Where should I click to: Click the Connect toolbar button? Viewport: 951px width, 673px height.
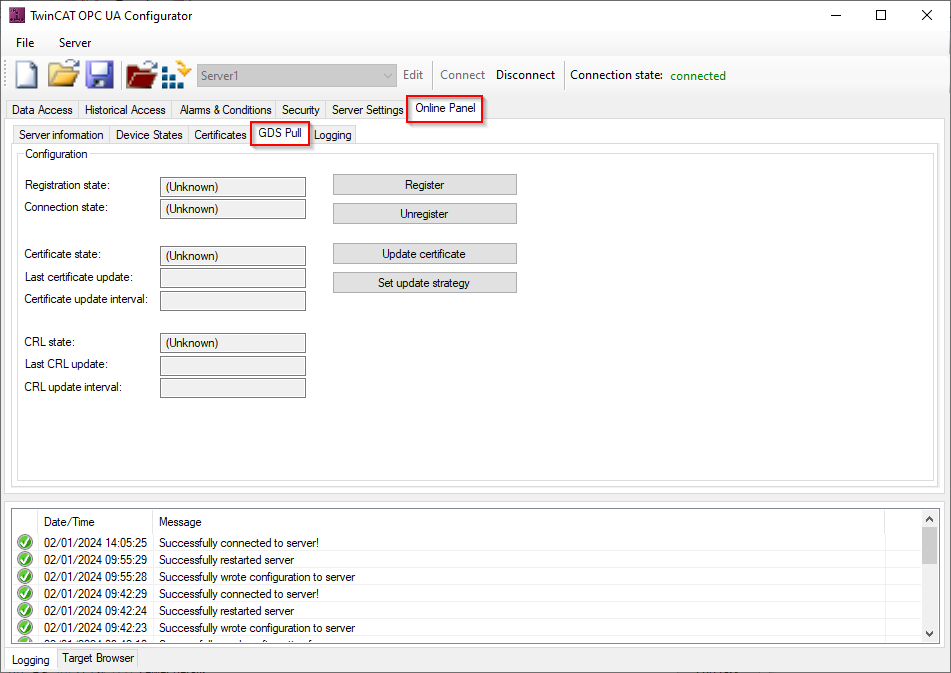[x=462, y=75]
